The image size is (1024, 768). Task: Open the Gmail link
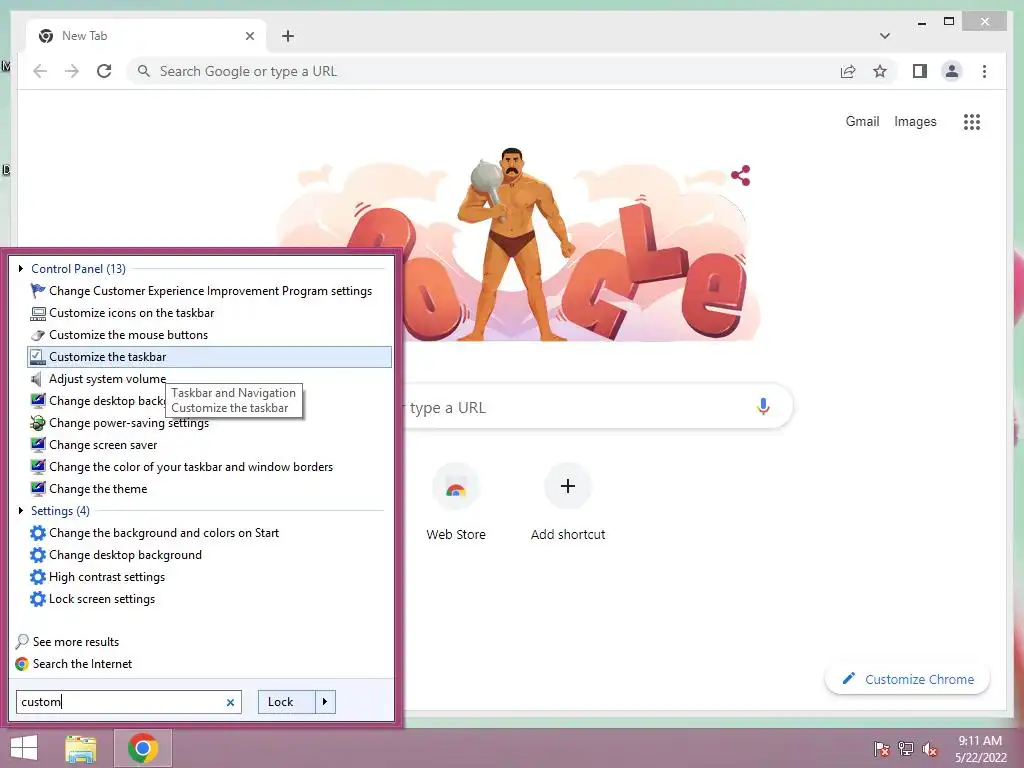coord(862,121)
